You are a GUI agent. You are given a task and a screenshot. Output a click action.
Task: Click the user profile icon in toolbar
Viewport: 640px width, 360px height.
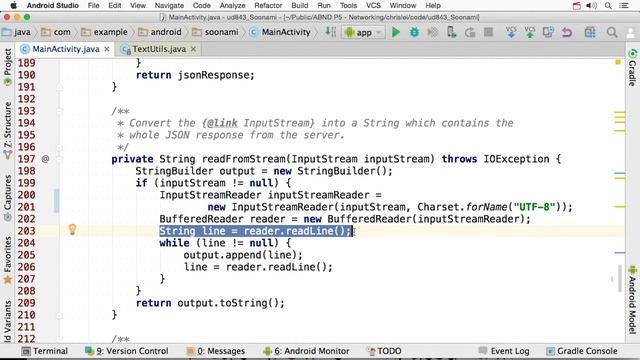coord(632,33)
